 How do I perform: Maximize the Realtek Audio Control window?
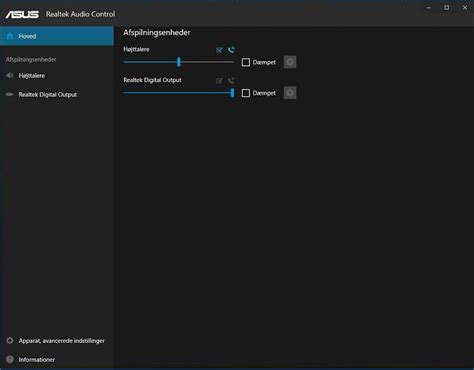(447, 8)
